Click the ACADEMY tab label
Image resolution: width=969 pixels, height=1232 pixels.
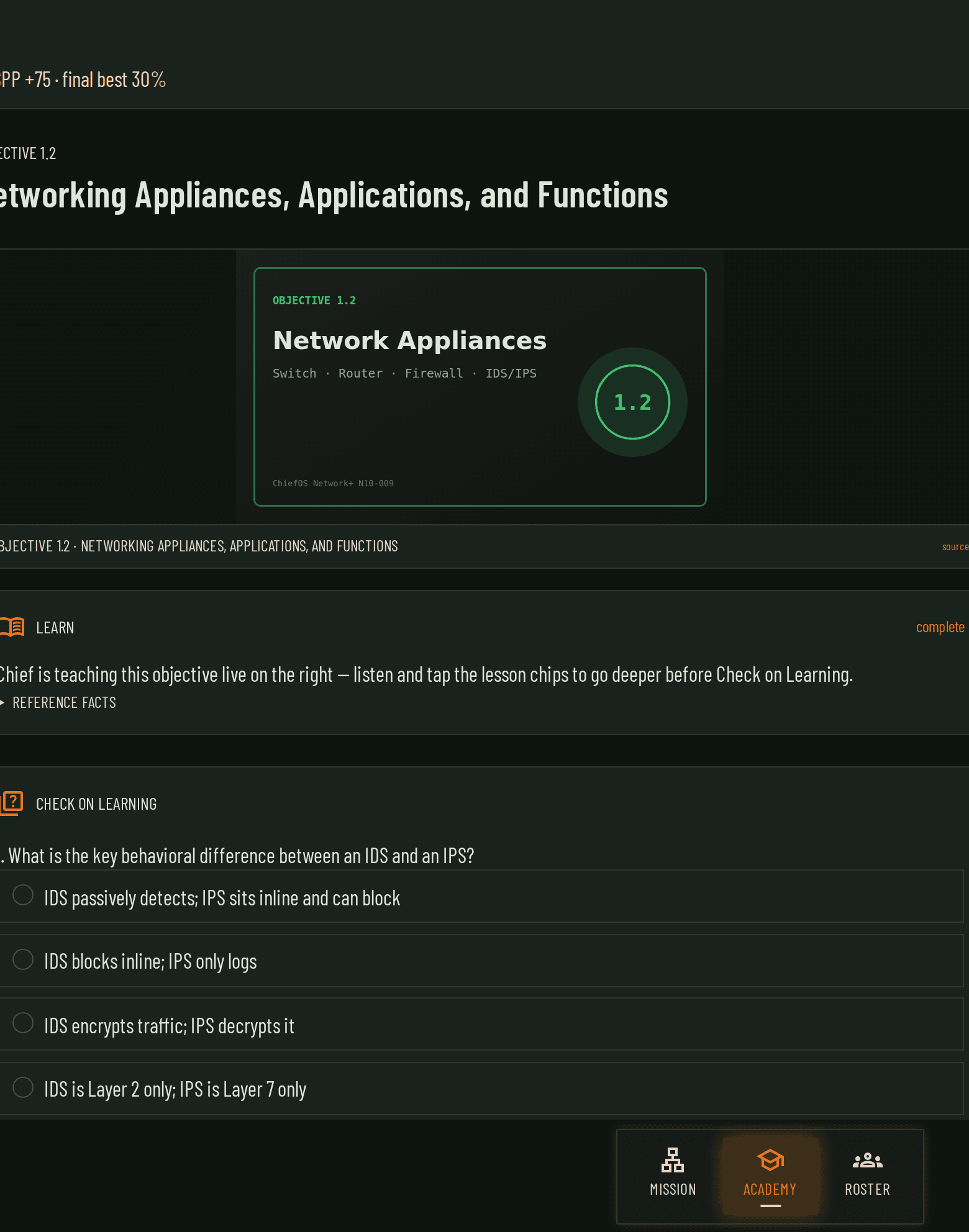click(x=770, y=1189)
